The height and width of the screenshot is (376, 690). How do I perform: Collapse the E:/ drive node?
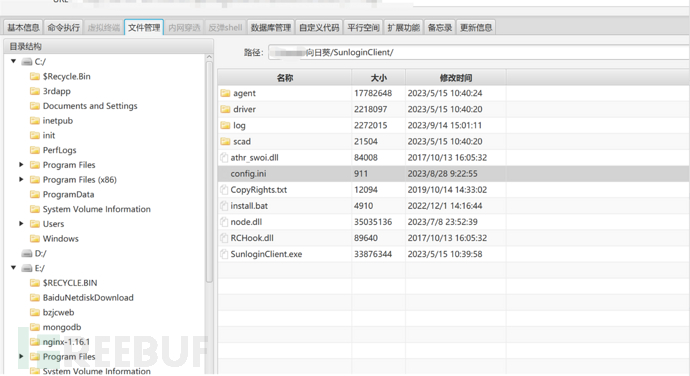pos(14,268)
